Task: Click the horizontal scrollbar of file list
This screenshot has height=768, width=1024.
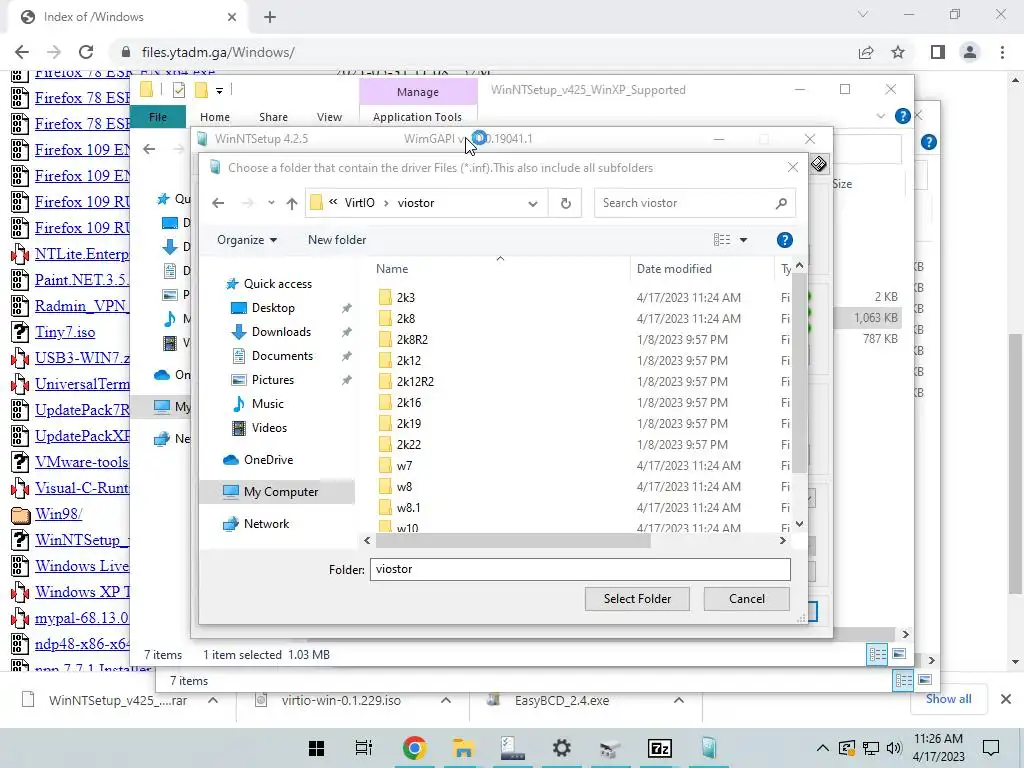Action: [513, 541]
